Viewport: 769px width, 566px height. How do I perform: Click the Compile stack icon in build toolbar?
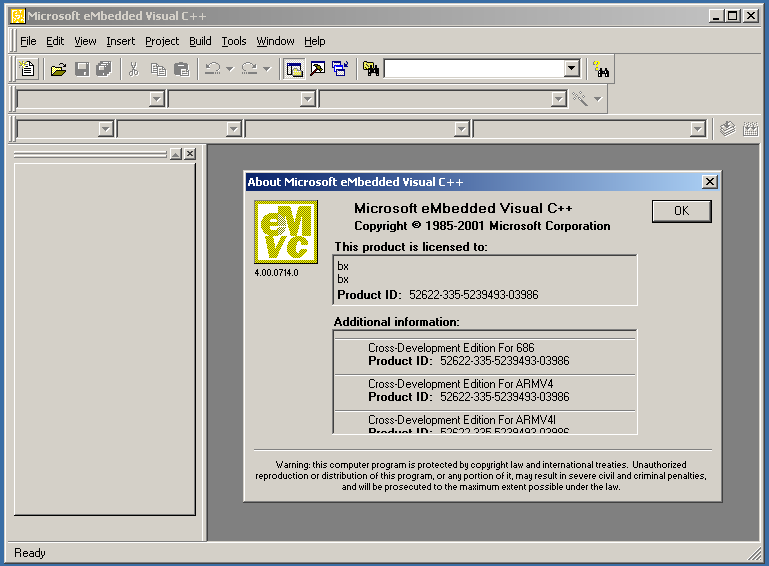click(x=727, y=129)
